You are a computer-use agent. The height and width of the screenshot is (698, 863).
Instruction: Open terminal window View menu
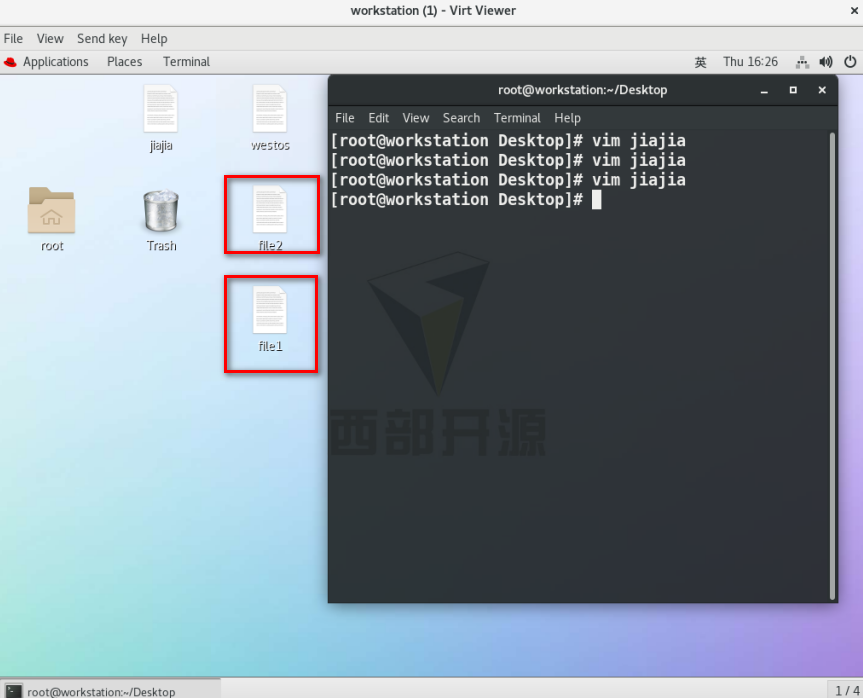coord(416,118)
